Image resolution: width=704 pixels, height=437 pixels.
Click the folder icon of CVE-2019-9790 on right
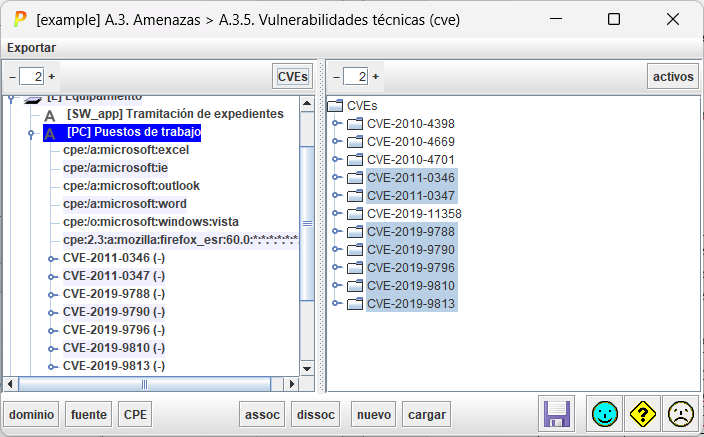click(x=355, y=249)
